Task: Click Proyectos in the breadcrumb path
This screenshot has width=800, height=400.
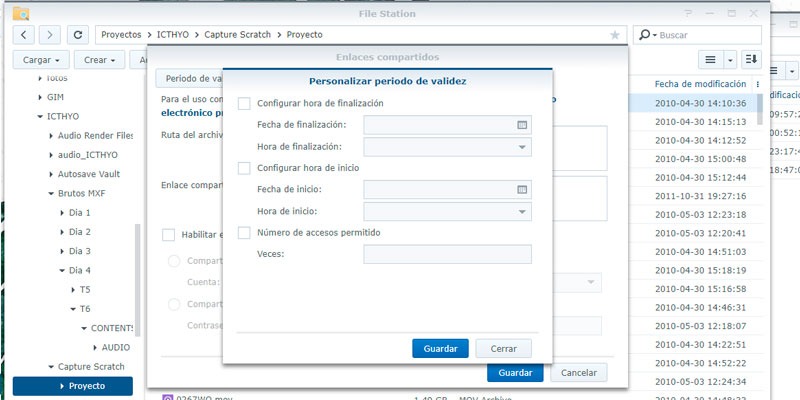Action: 121,35
